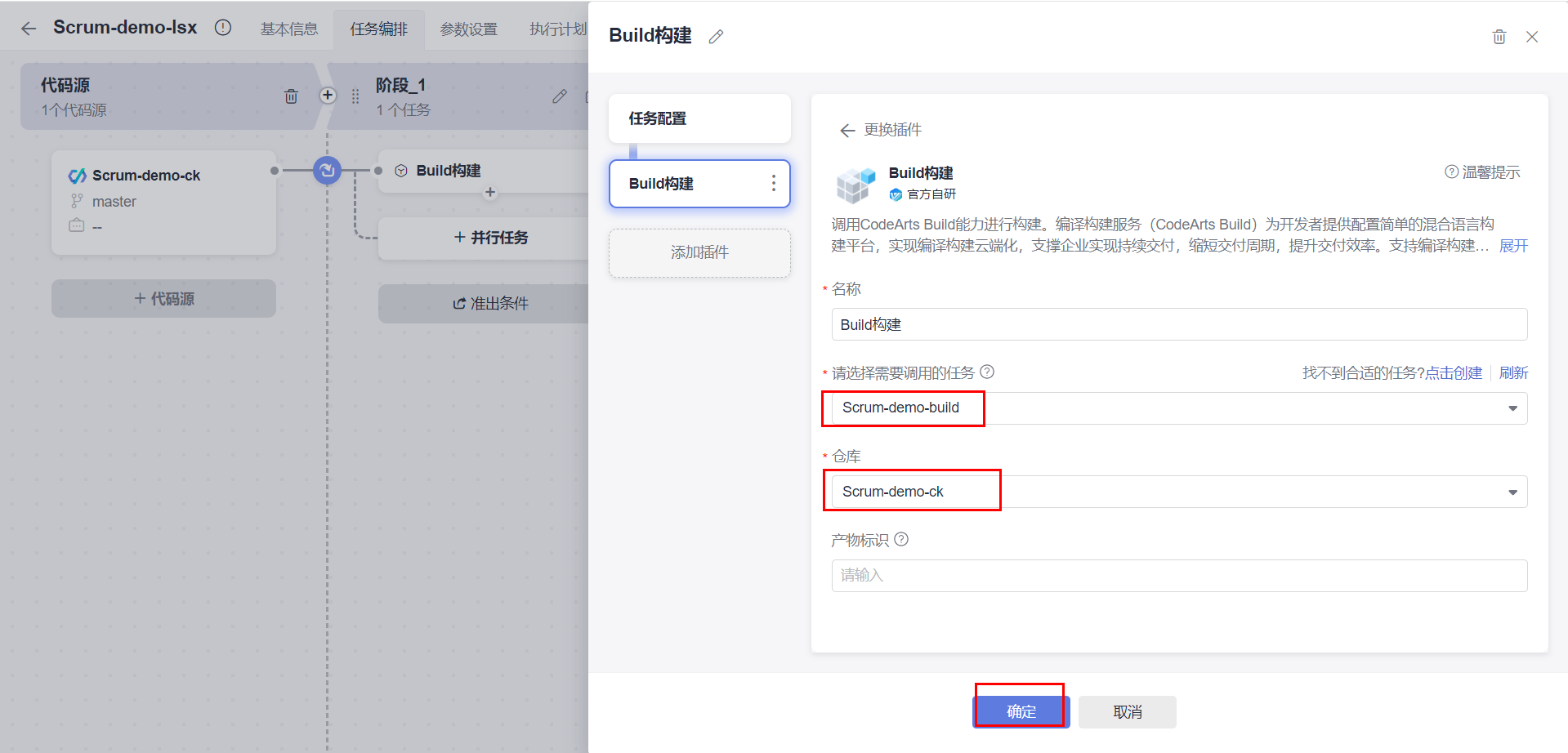The image size is (1568, 753).
Task: Add a stage with the plus circle icon
Action: [x=328, y=96]
